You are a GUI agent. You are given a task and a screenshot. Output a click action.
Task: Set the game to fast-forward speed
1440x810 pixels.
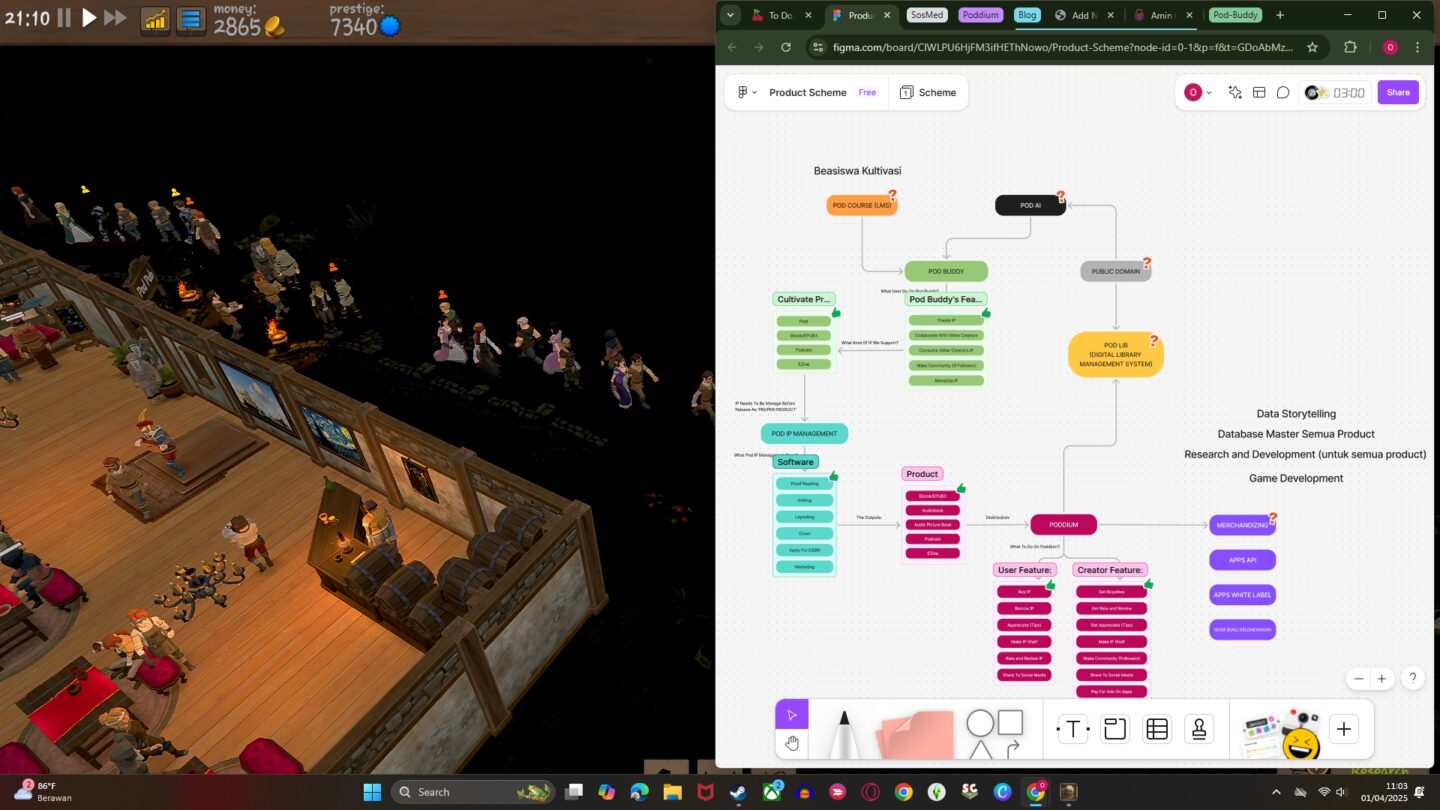coord(115,17)
